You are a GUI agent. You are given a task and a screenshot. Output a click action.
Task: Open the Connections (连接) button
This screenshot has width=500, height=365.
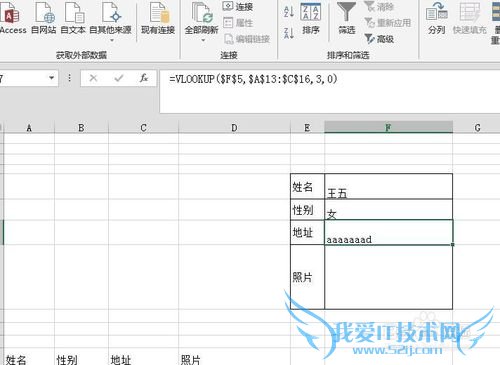coord(238,6)
